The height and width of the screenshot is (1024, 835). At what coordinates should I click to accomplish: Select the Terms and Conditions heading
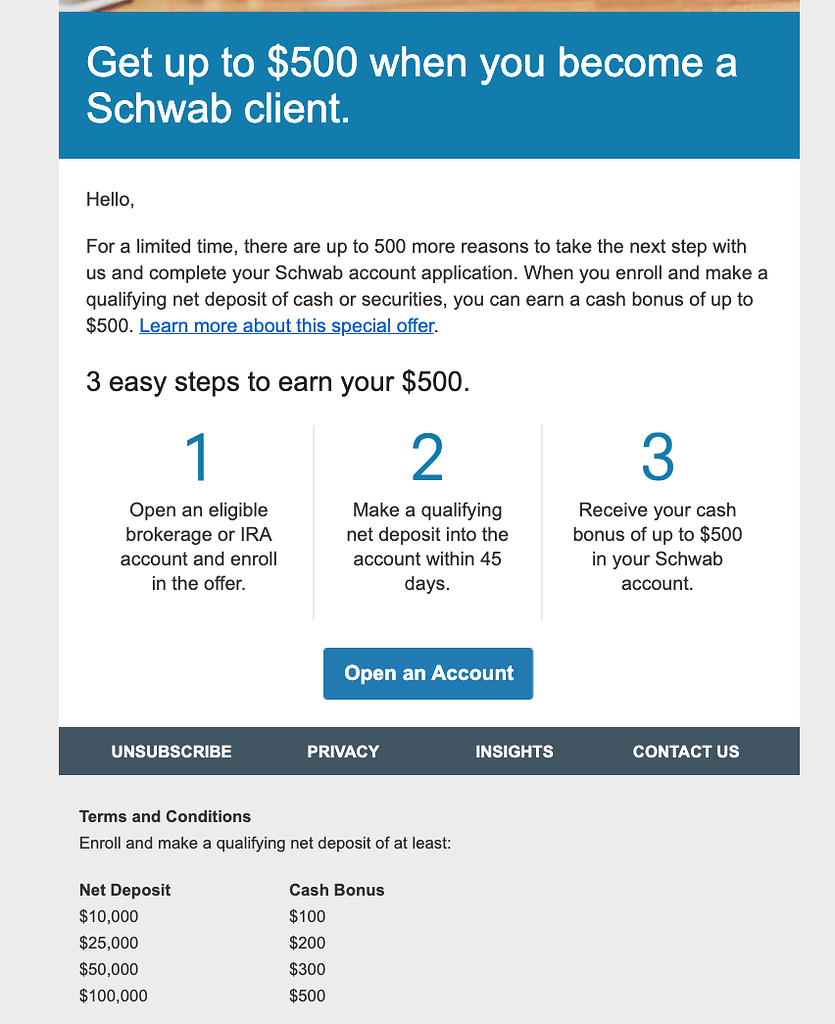(x=165, y=817)
